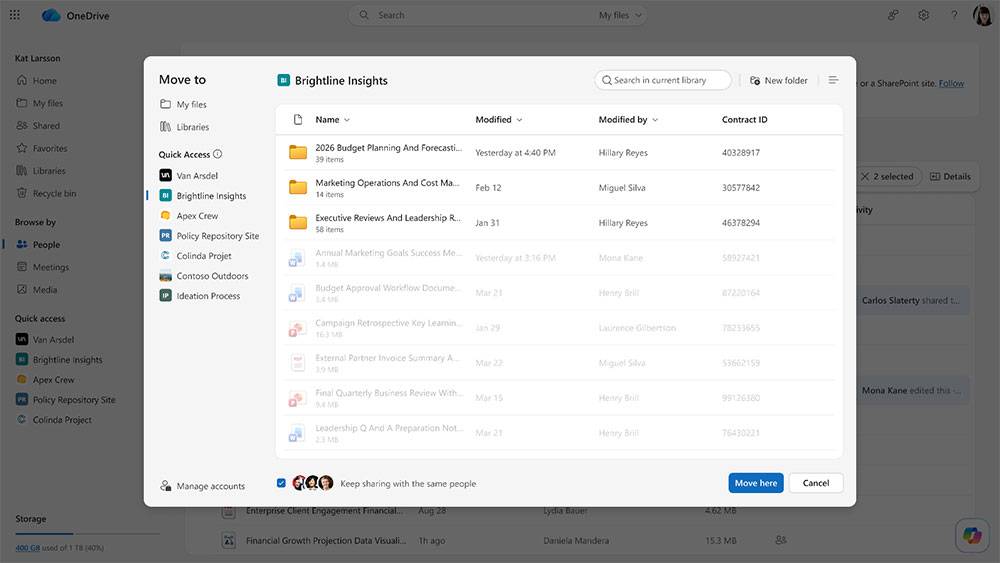Image resolution: width=1000 pixels, height=563 pixels.
Task: Click the Move here button
Action: [x=756, y=483]
